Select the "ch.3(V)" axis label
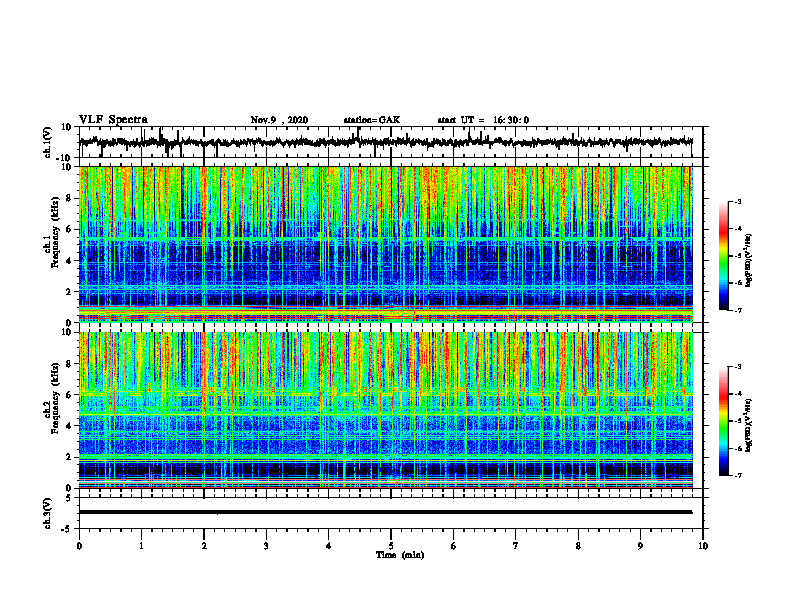Screen dimensions: 792x612 point(48,514)
